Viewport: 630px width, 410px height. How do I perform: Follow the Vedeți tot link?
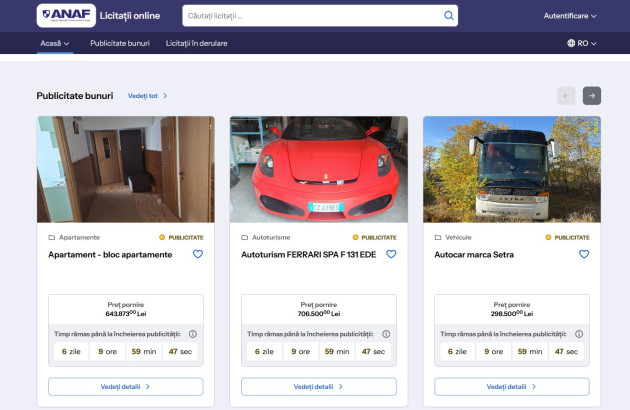coord(147,96)
